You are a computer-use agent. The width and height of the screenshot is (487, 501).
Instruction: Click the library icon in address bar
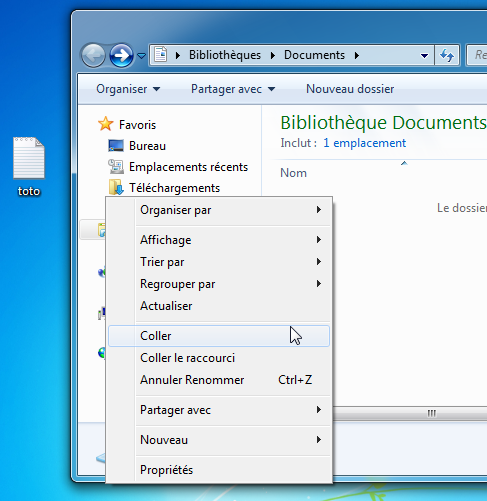pyautogui.click(x=161, y=55)
